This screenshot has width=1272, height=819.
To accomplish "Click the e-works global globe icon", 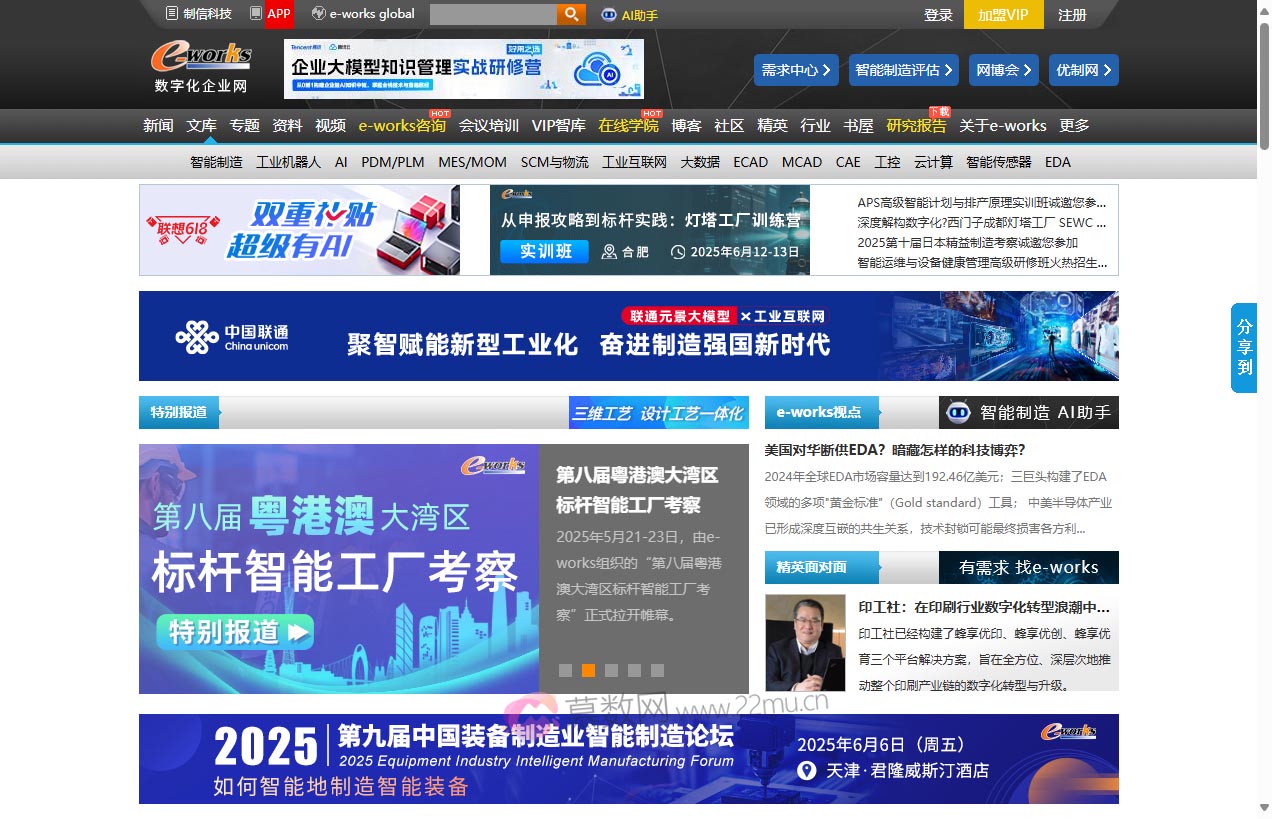I will [318, 14].
